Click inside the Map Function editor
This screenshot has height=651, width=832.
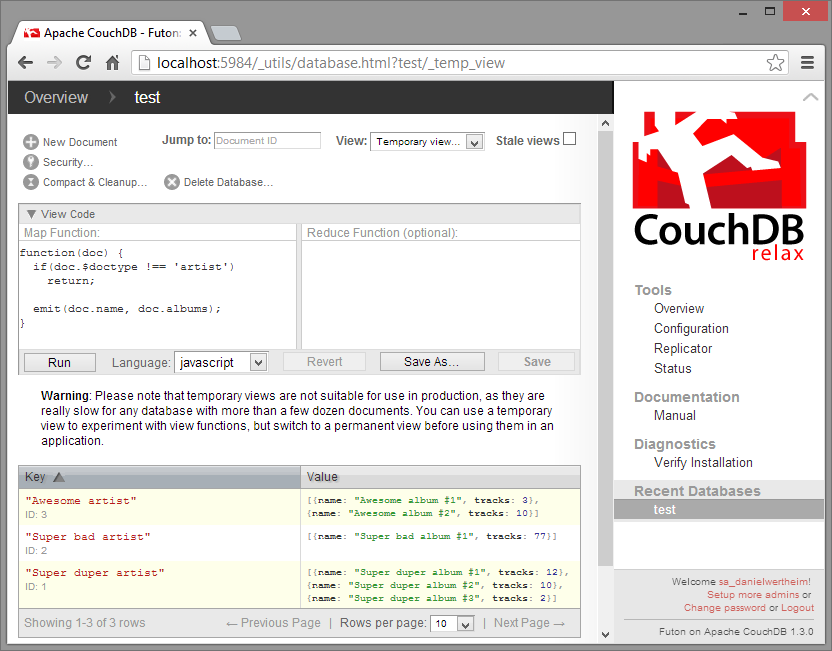point(158,294)
